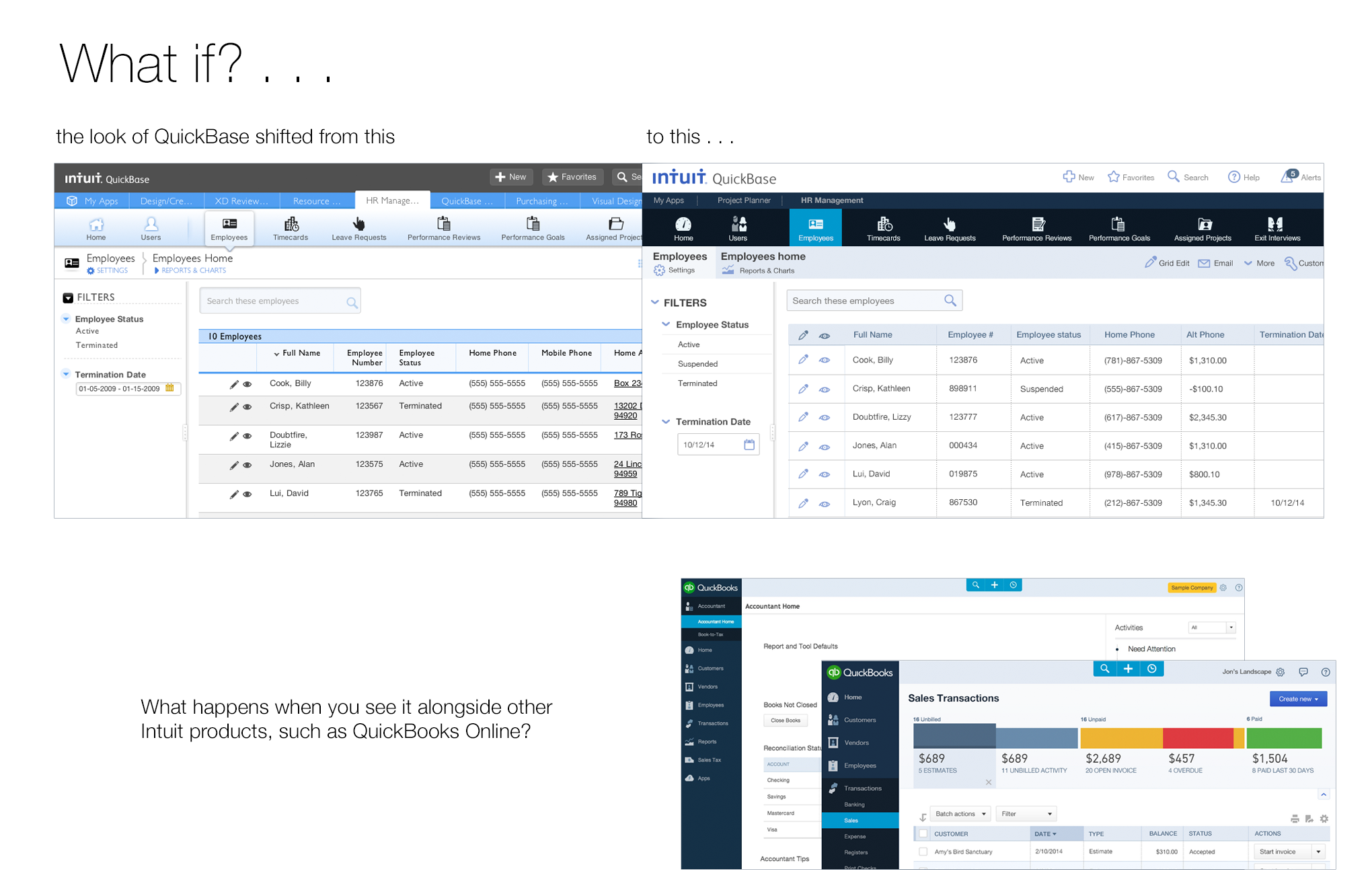
Task: Click old QuickBase Search these employees field
Action: (280, 301)
